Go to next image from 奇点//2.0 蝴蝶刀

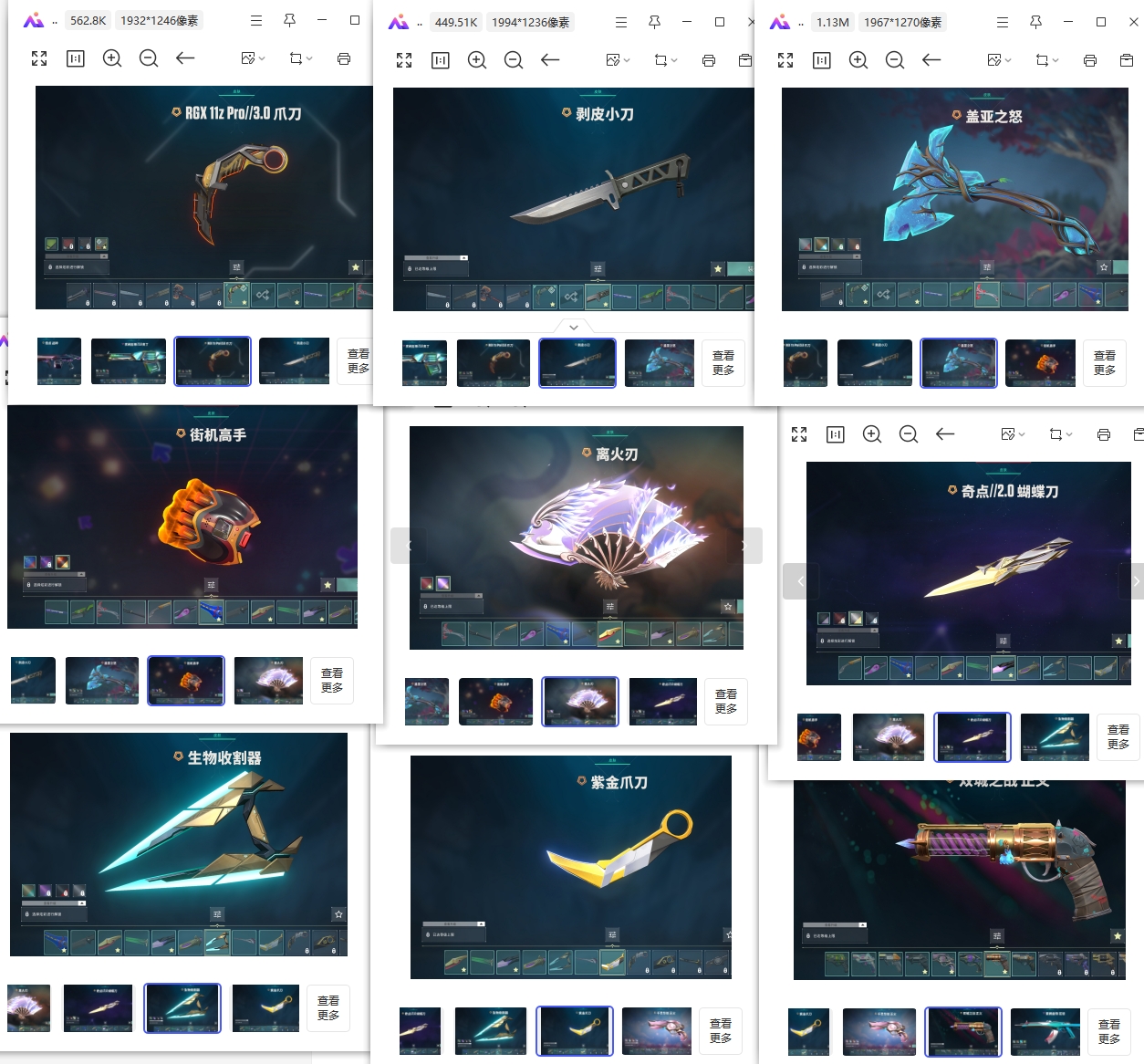coord(1135,581)
